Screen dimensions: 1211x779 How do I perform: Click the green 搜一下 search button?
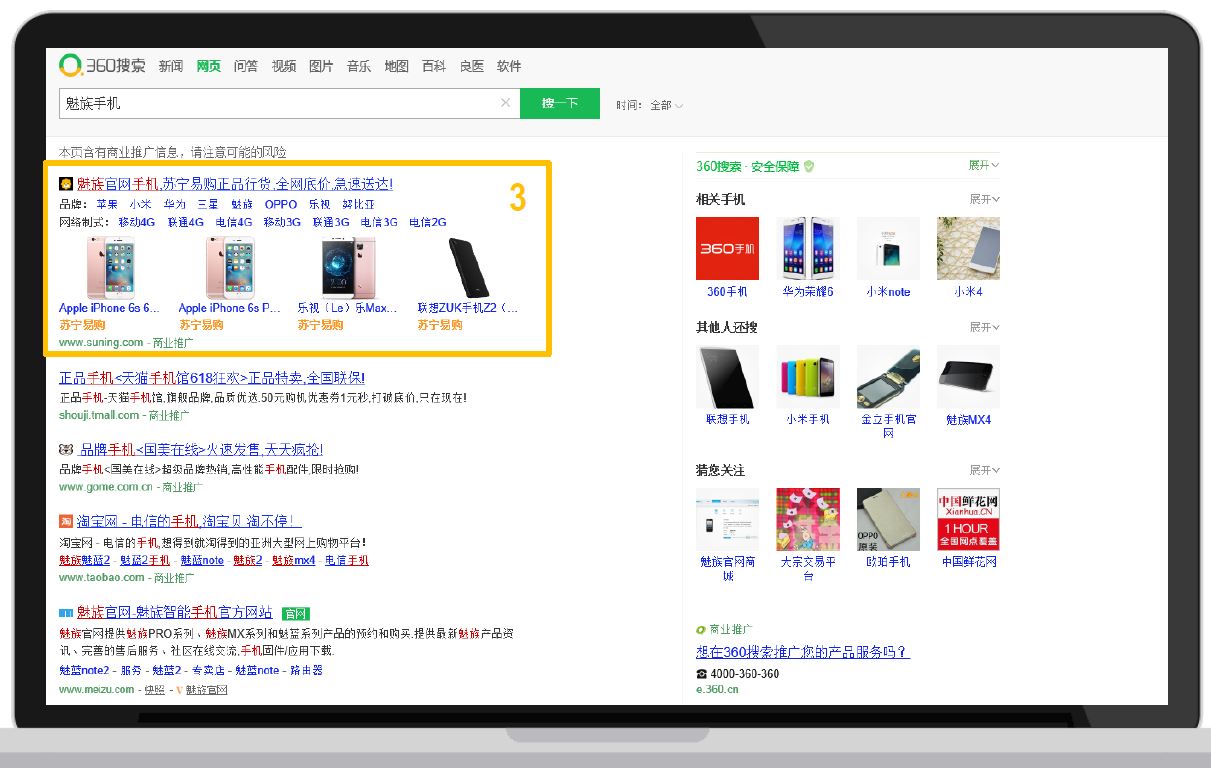click(560, 103)
